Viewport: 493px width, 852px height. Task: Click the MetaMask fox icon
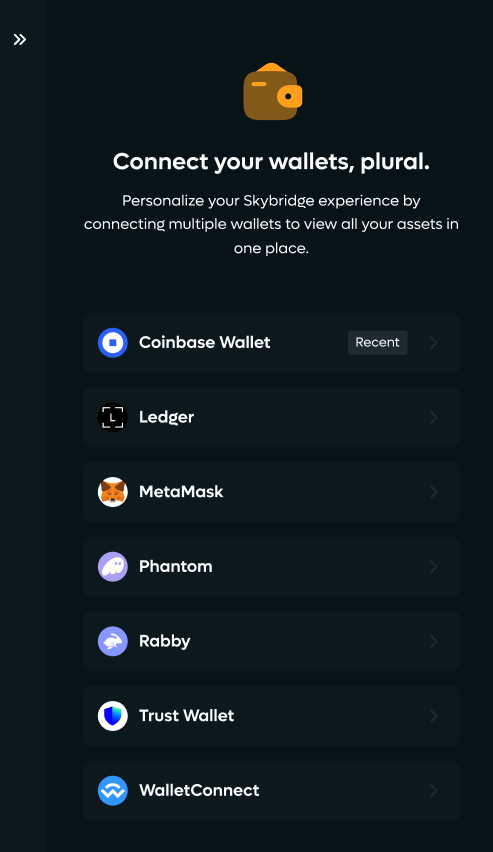[113, 492]
